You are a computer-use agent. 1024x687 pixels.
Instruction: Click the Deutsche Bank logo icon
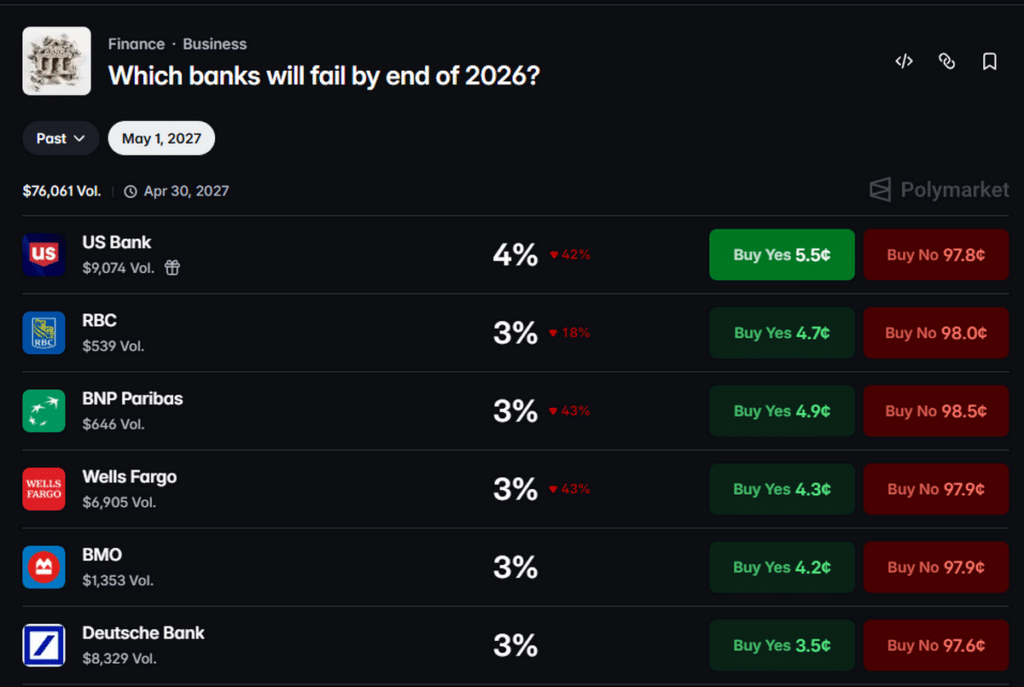point(44,645)
